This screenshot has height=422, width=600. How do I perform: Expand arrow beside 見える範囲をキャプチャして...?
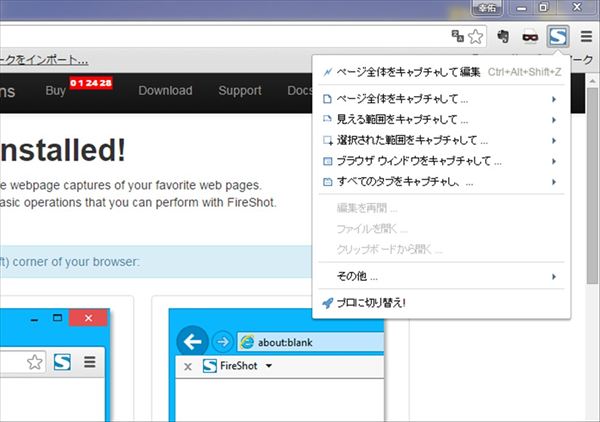click(554, 120)
